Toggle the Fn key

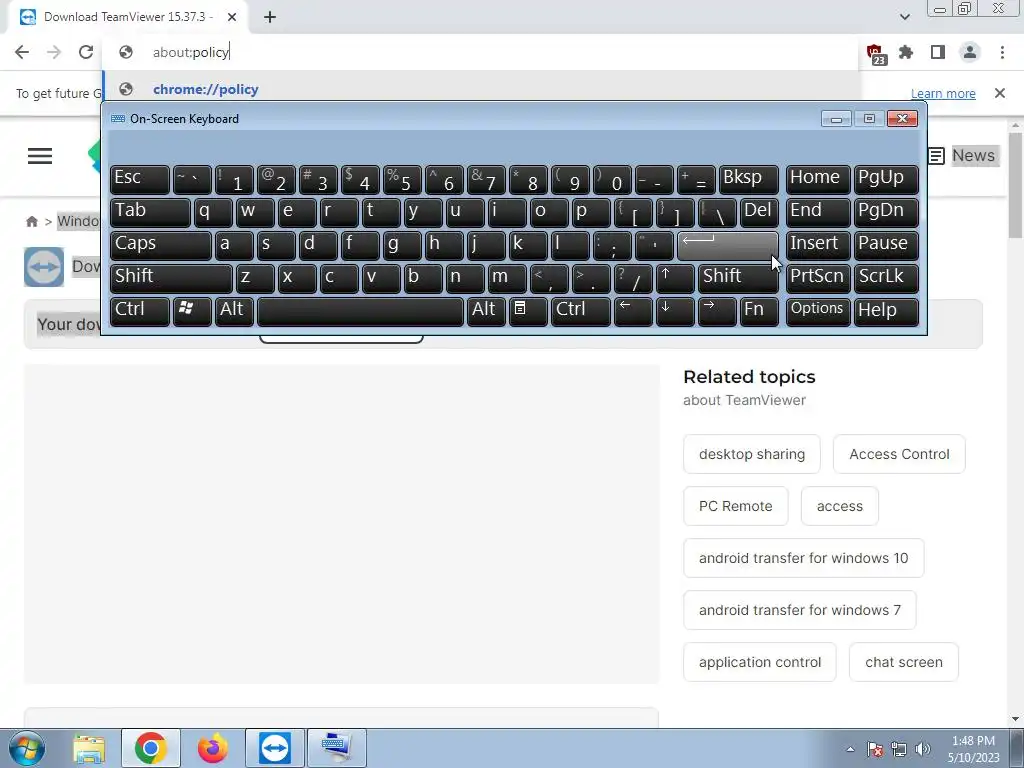[759, 311]
